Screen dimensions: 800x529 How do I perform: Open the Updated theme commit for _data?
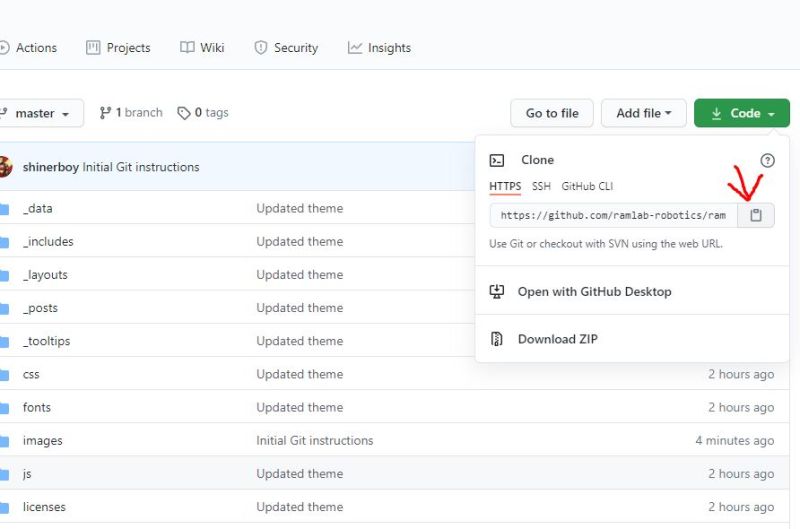(299, 208)
